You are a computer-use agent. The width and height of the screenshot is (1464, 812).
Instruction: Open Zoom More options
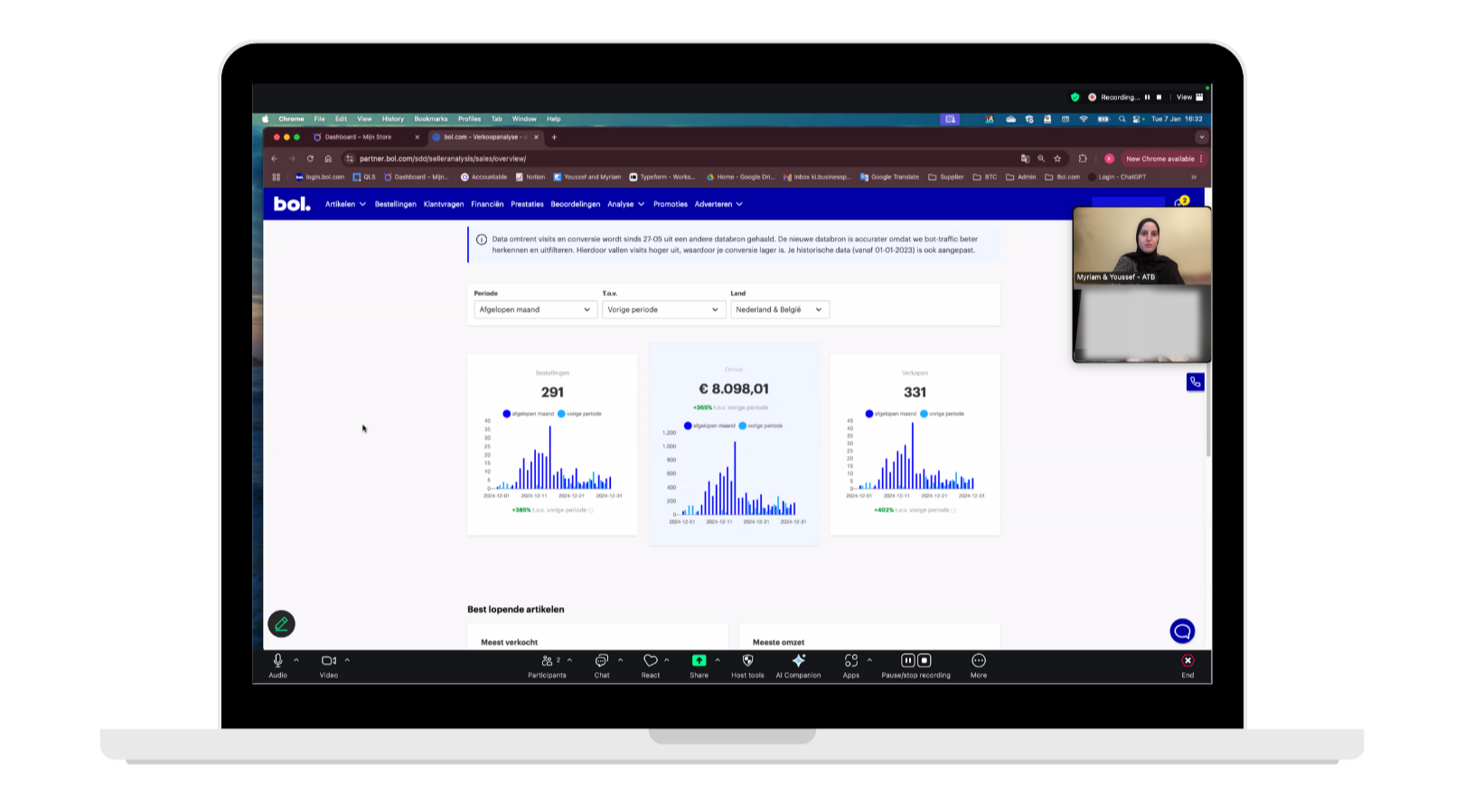tap(979, 666)
